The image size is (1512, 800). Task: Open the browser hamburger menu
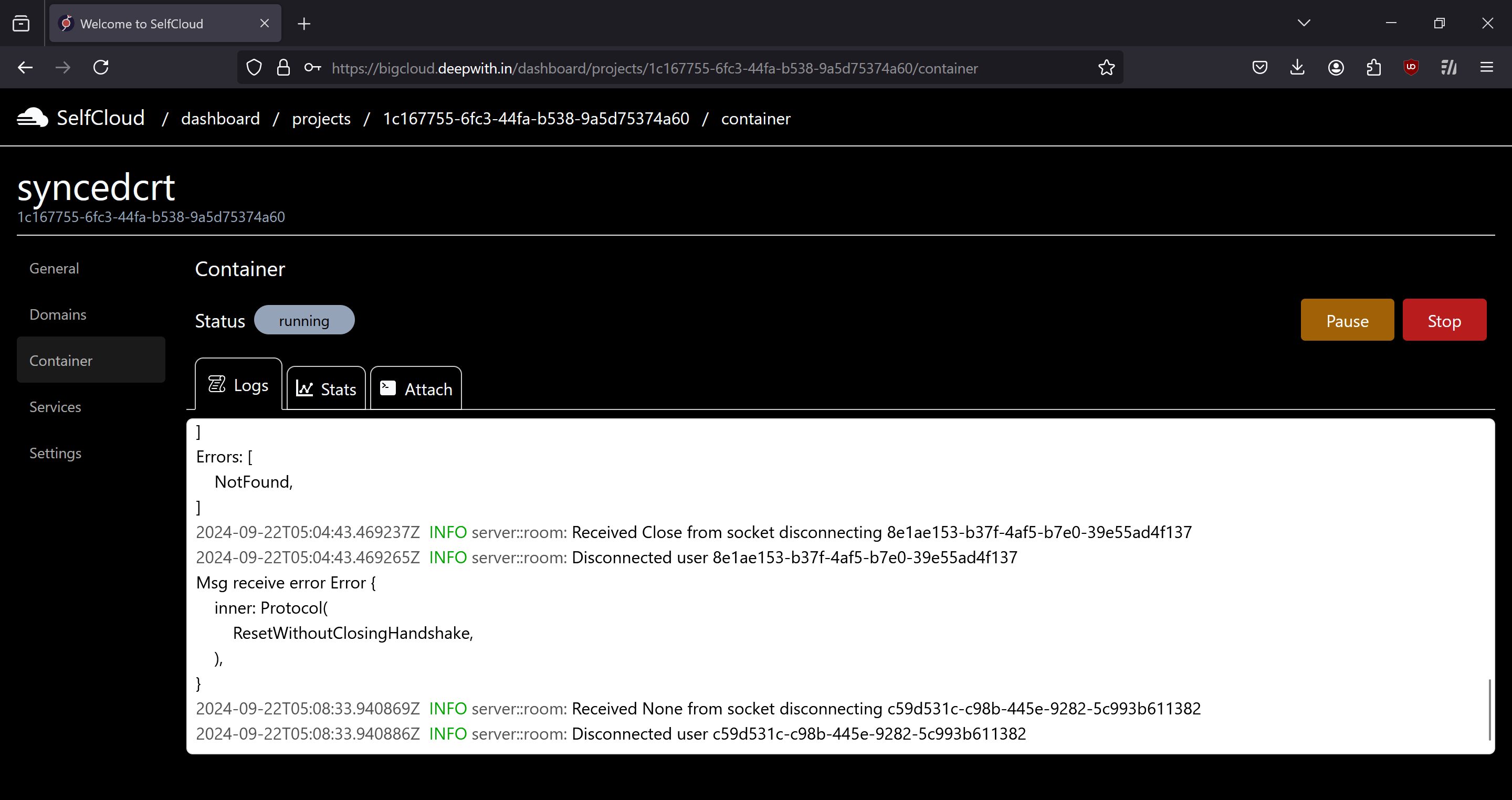(x=1487, y=67)
